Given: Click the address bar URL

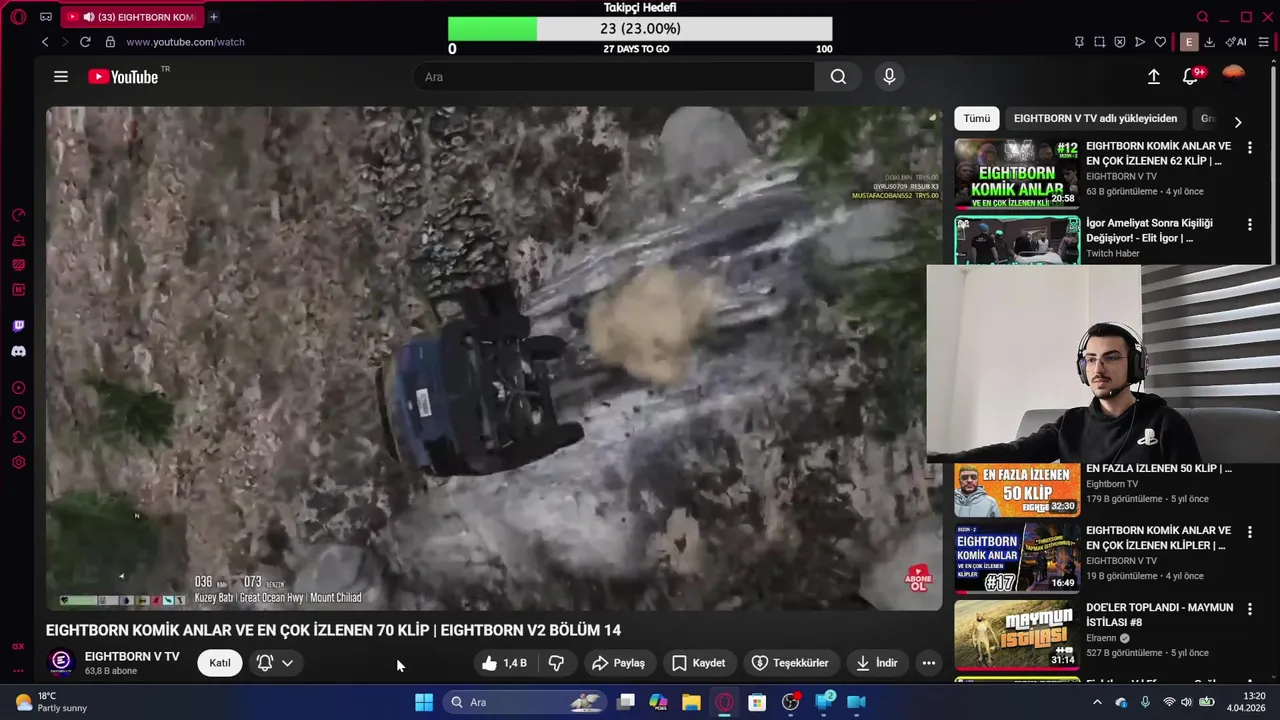Looking at the screenshot, I should click(x=186, y=42).
